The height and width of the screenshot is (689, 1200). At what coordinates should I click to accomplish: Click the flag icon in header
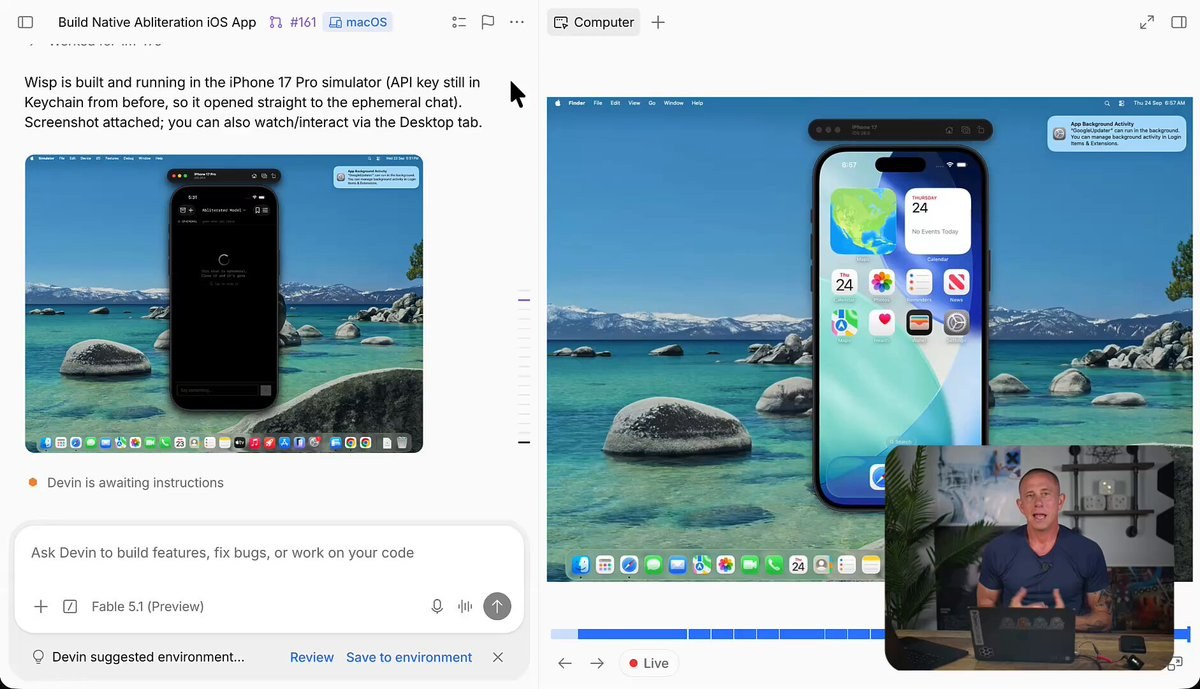tap(488, 22)
